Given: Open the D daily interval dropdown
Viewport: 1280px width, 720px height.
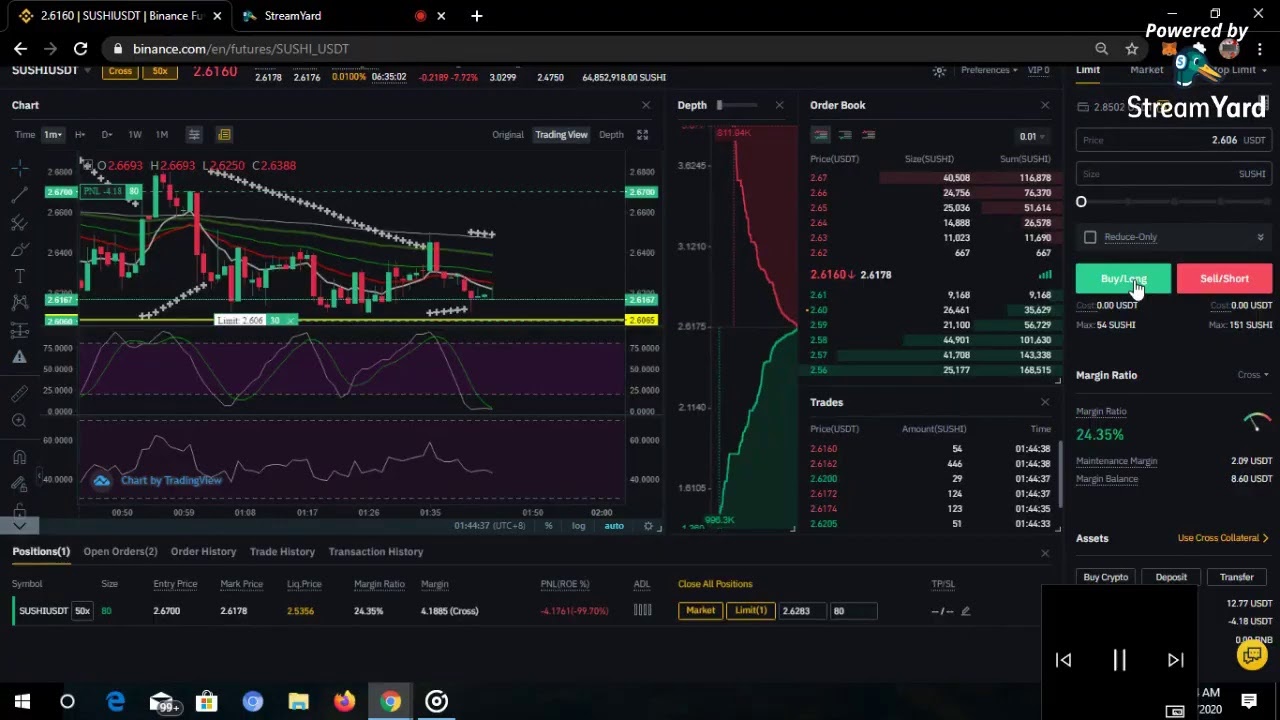Looking at the screenshot, I should tap(106, 135).
